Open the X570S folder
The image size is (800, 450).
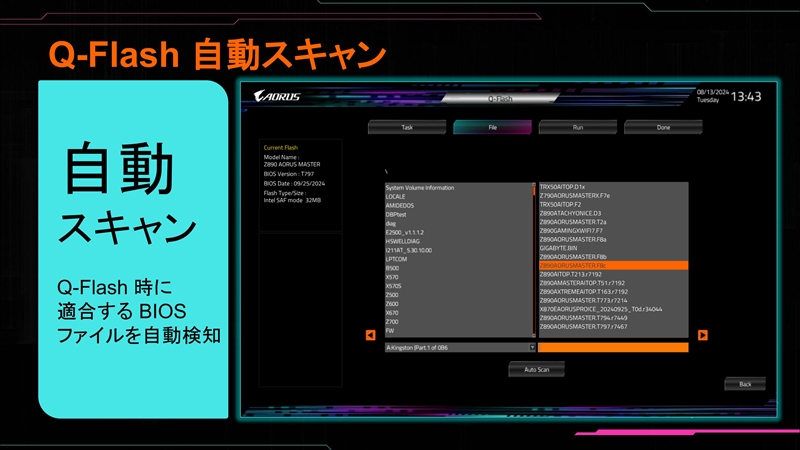tap(393, 286)
